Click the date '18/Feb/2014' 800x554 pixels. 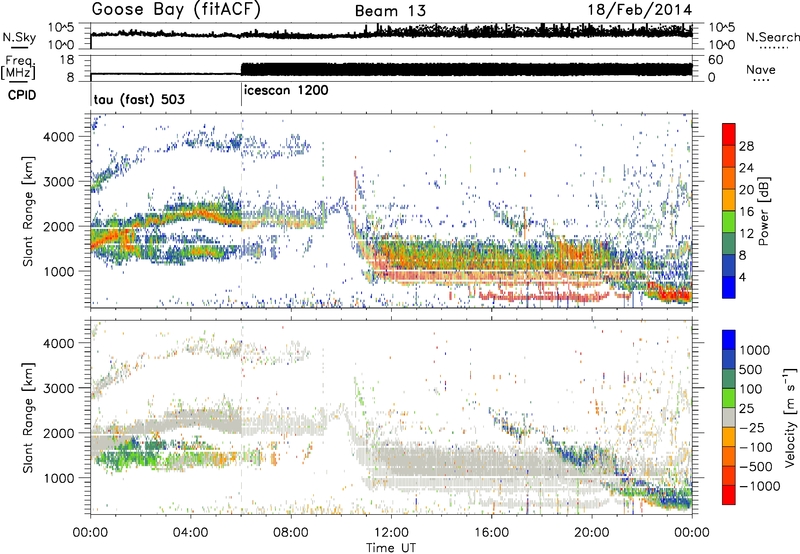pyautogui.click(x=640, y=10)
